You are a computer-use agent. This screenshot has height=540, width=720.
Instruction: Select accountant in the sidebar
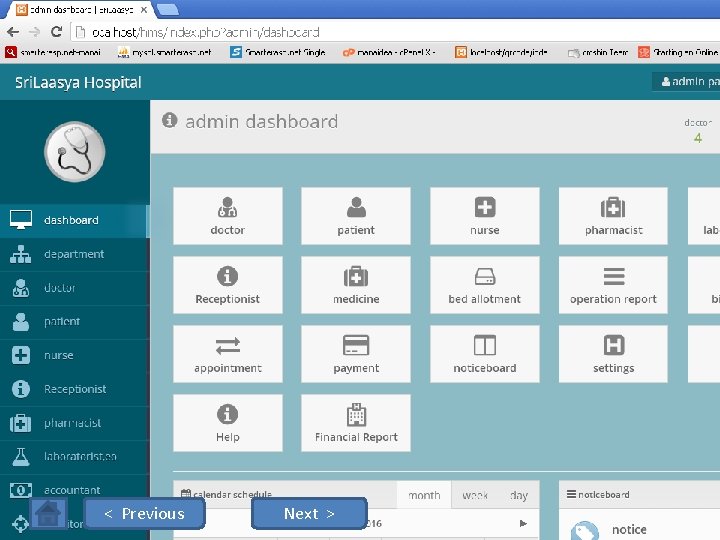point(74,490)
